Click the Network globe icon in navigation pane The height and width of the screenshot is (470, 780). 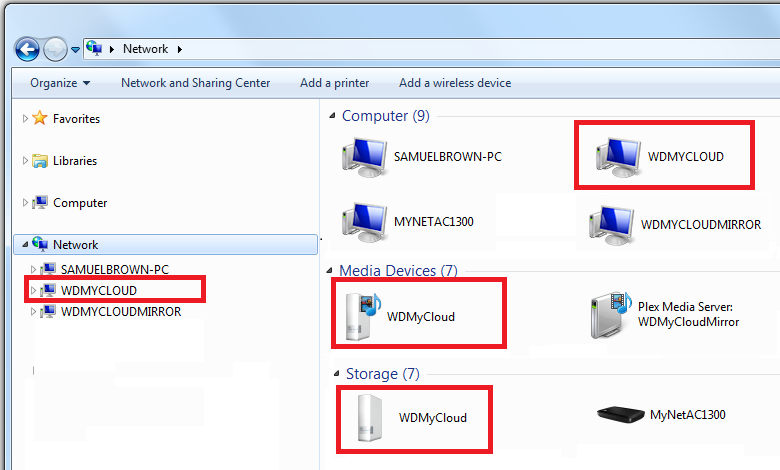point(40,244)
